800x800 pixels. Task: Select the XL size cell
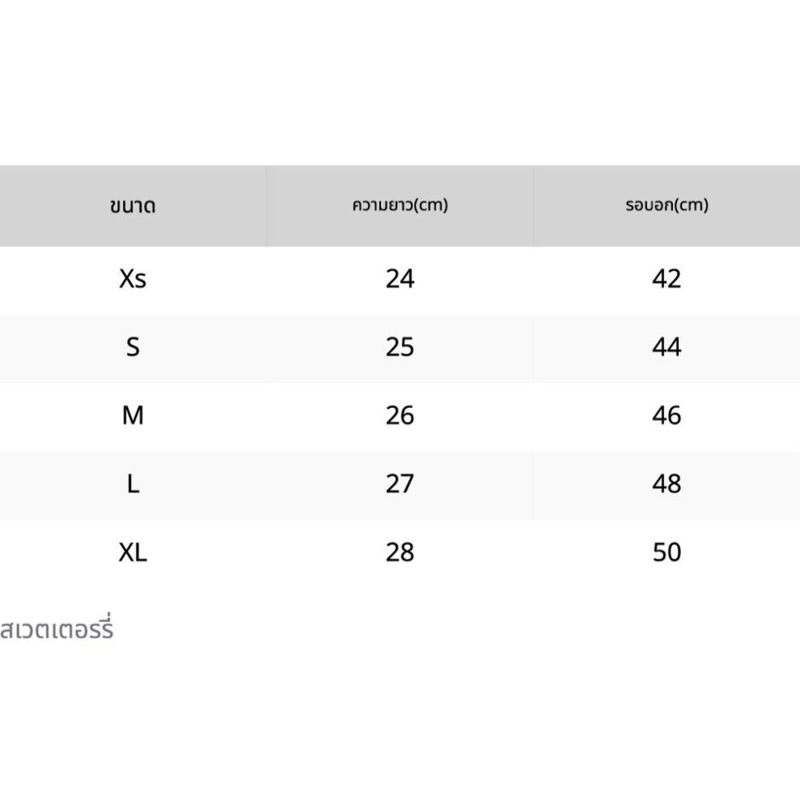tap(133, 552)
